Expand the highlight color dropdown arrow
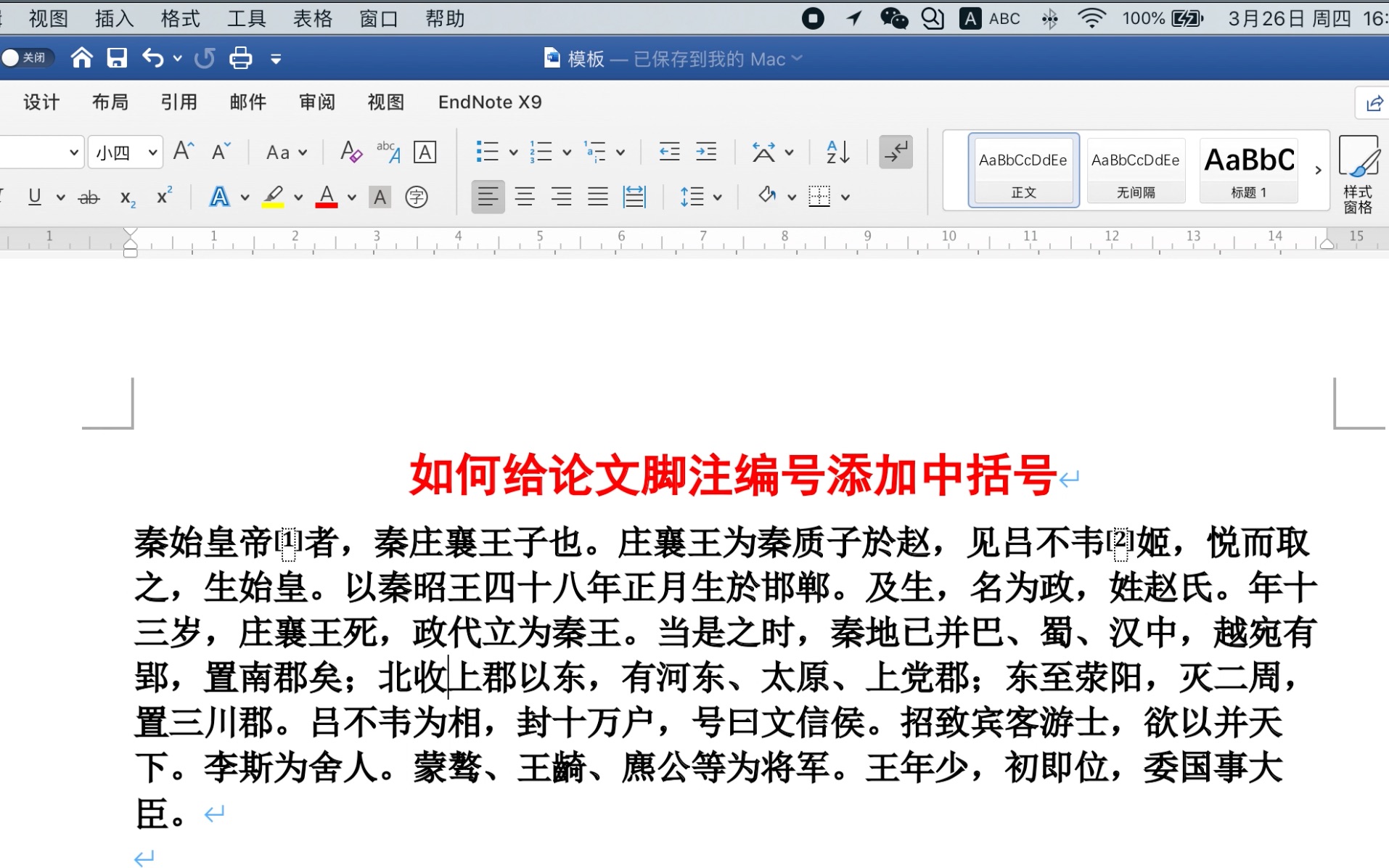This screenshot has height=868, width=1389. click(298, 197)
